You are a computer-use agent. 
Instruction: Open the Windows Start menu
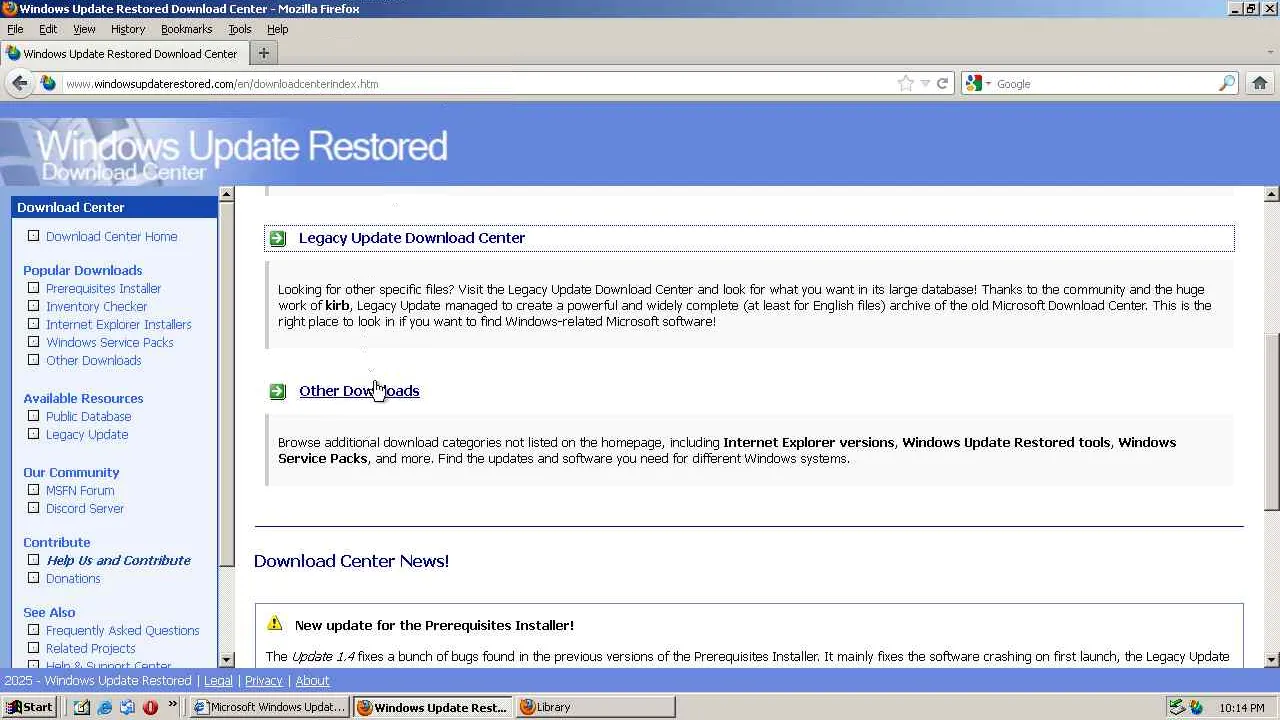click(x=28, y=707)
